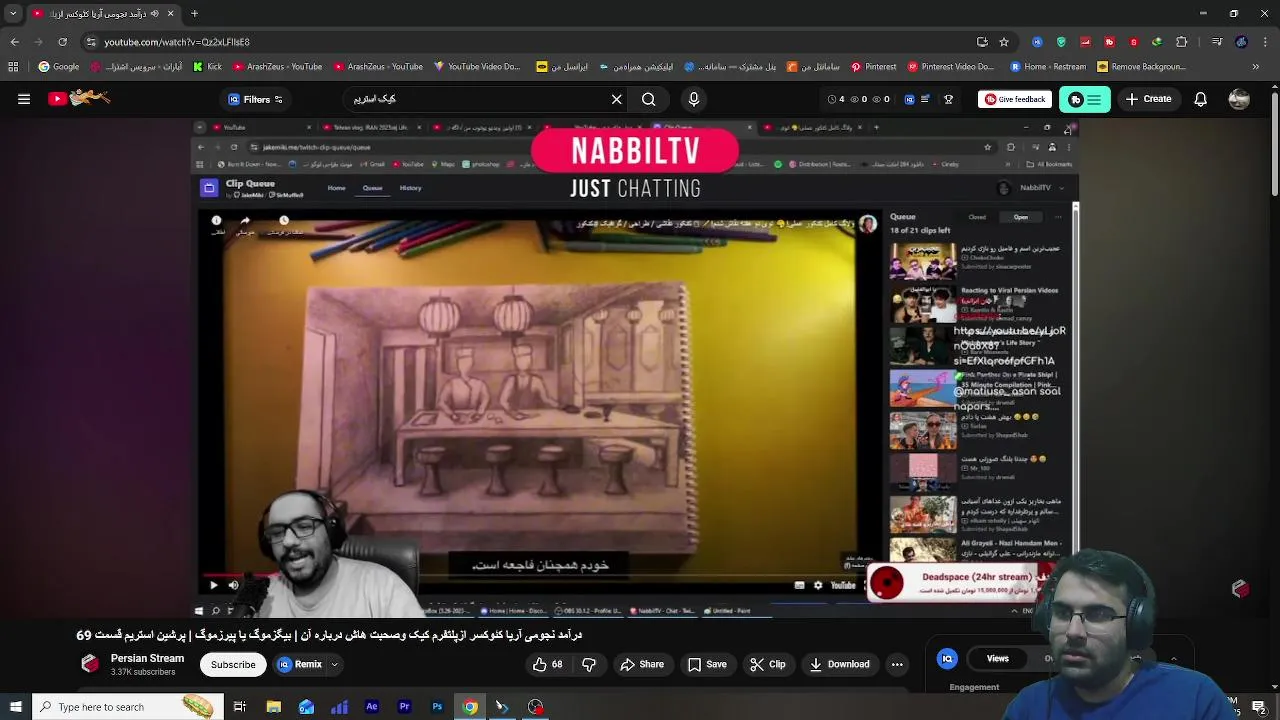View site information next to URL
Viewport: 1280px width, 720px height.
[91, 42]
